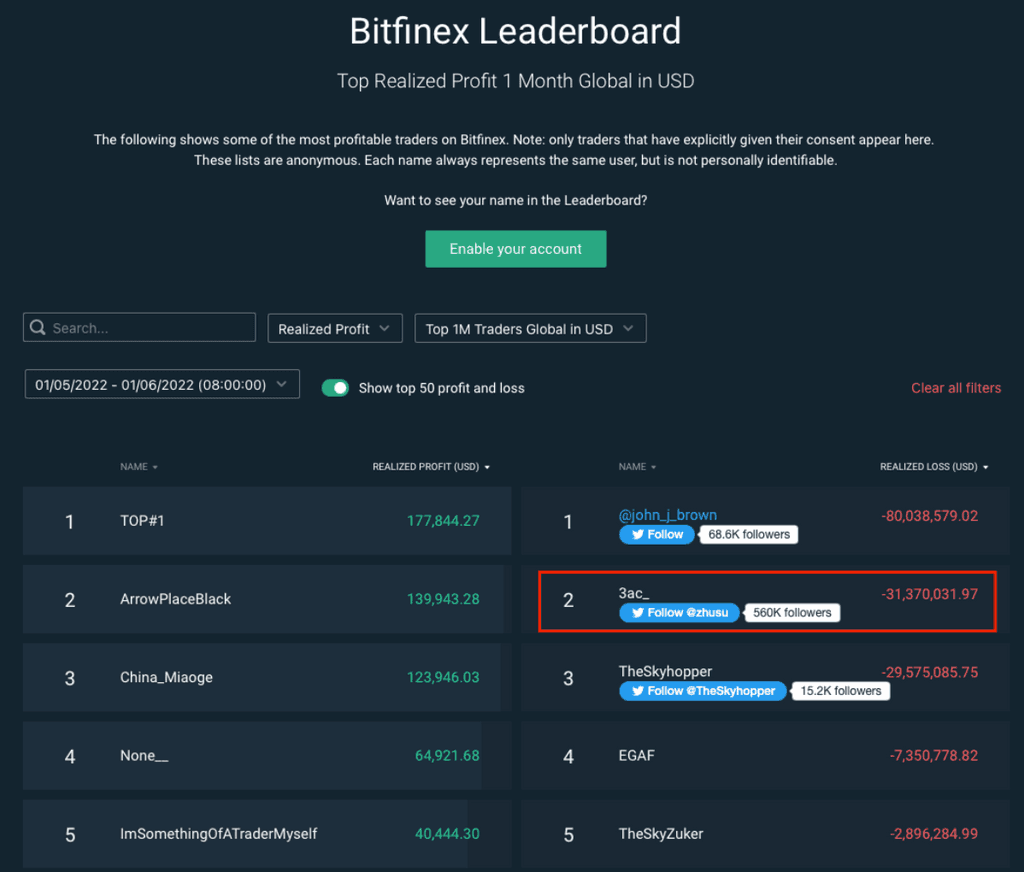Sort by Realized Profit (USD) column arrow
This screenshot has height=872, width=1024.
[x=487, y=467]
